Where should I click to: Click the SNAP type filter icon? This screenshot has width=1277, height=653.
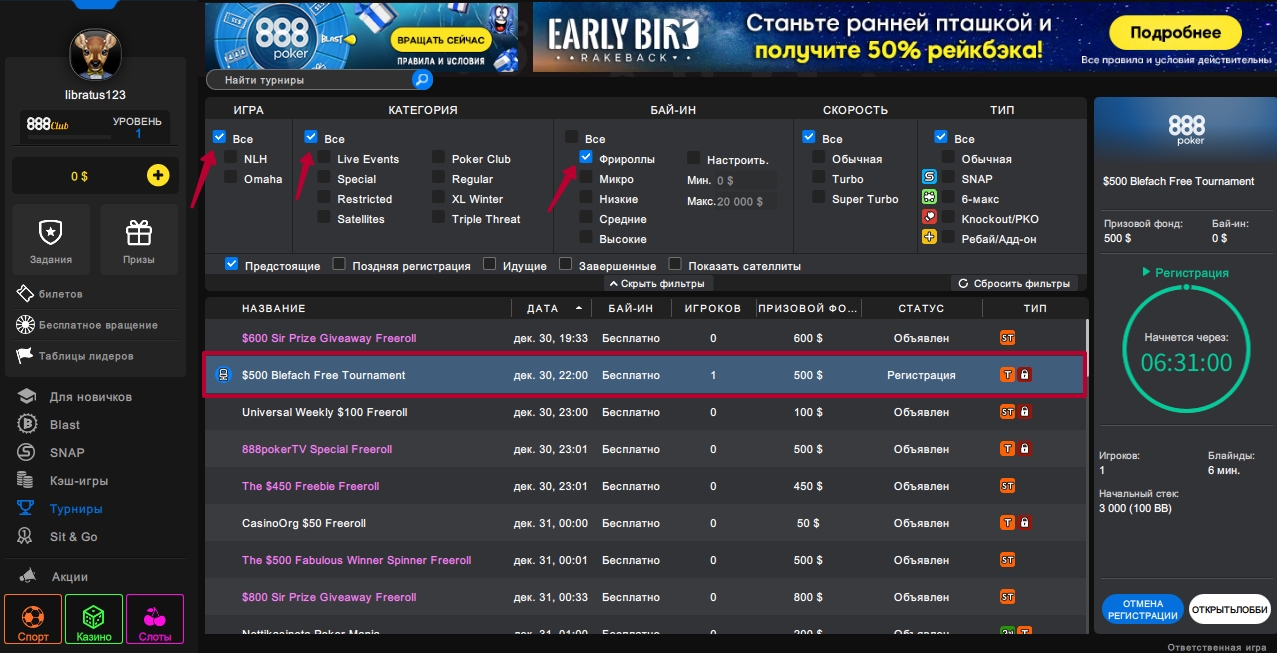[x=929, y=178]
